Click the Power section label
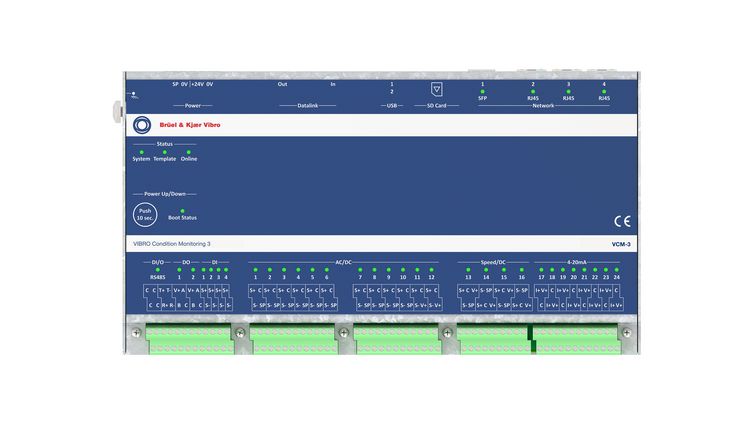Viewport: 750px width, 421px height. (x=193, y=106)
